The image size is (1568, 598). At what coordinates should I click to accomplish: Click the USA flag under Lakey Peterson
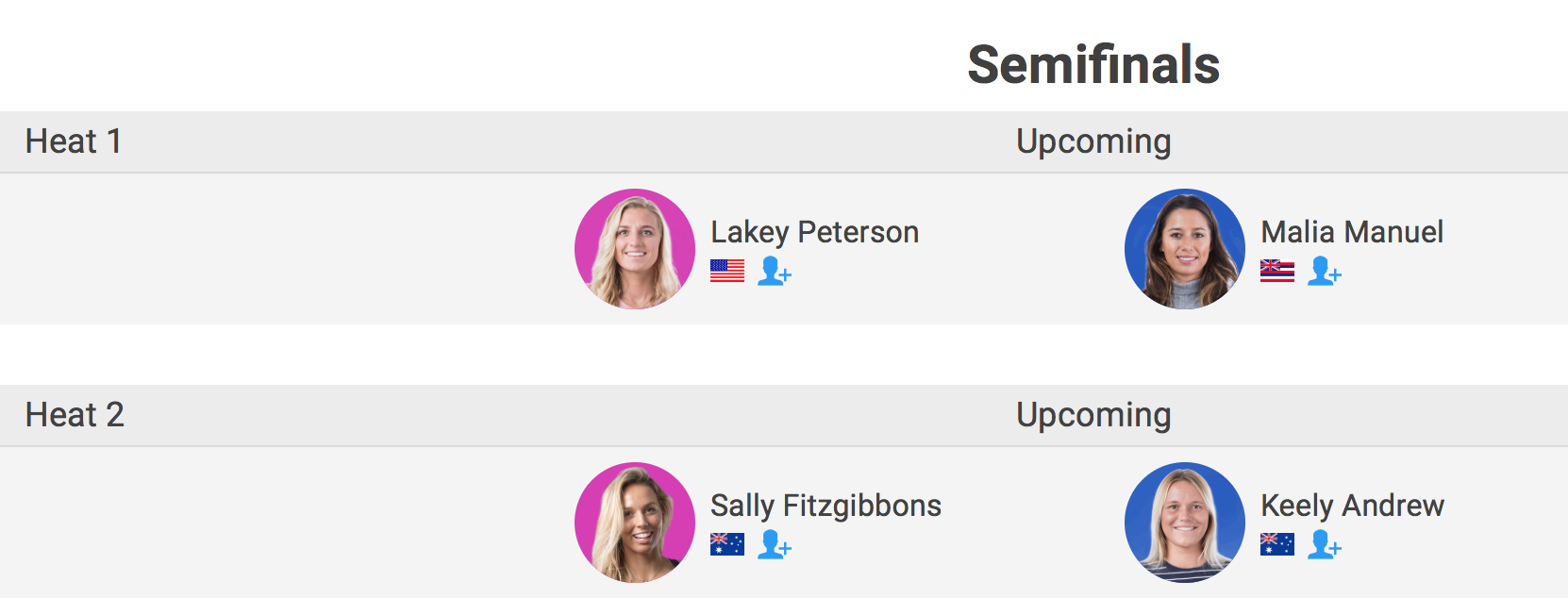click(727, 271)
